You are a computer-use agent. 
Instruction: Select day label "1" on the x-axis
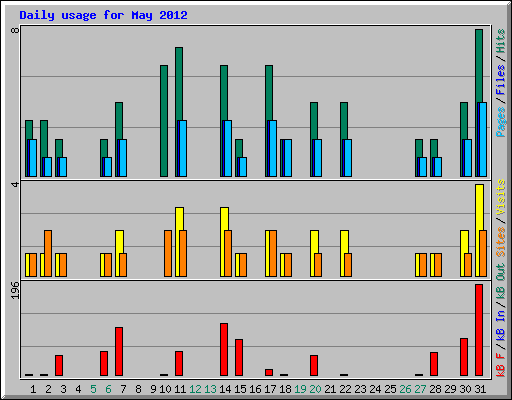[33, 389]
